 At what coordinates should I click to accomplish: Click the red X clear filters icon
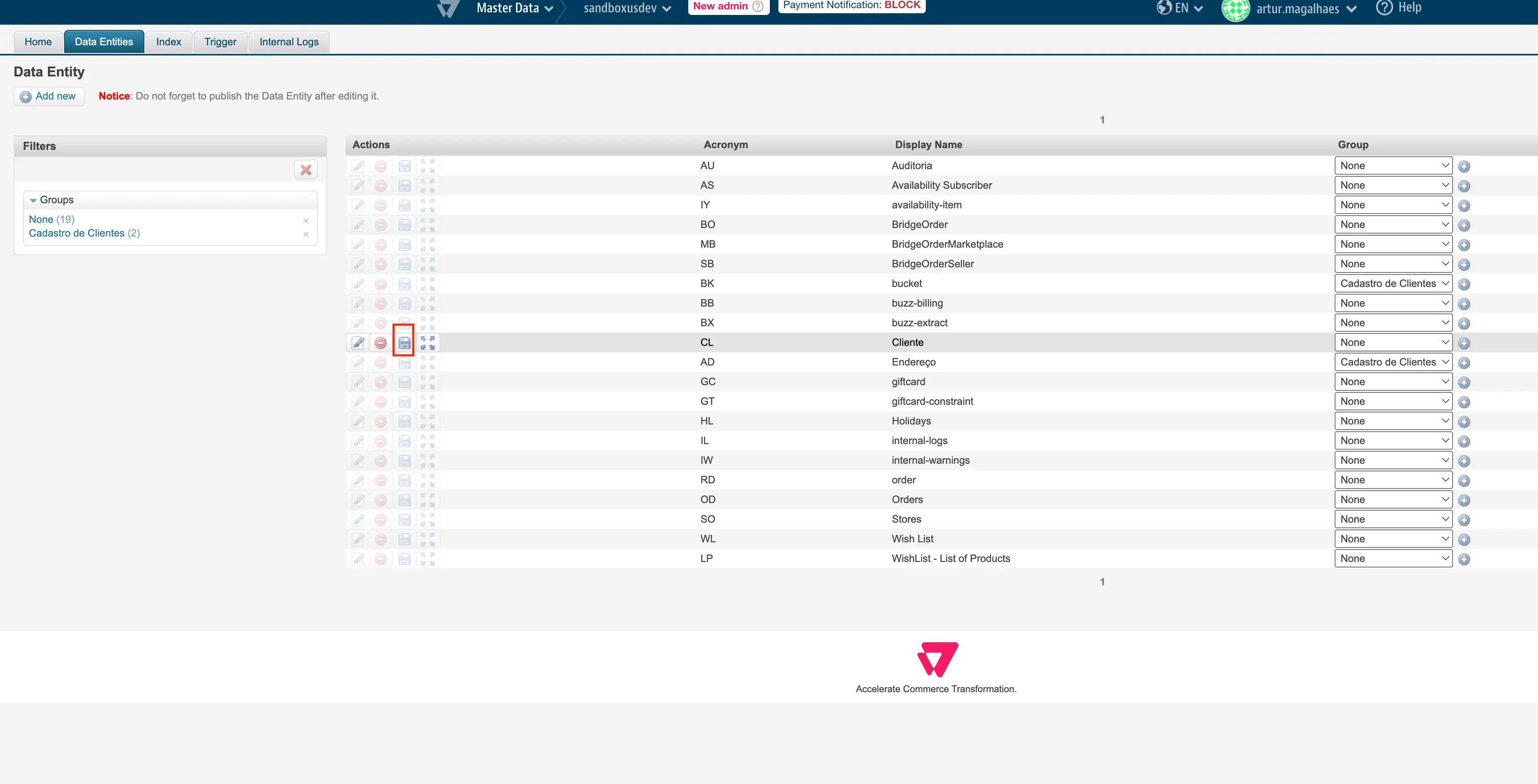[306, 170]
